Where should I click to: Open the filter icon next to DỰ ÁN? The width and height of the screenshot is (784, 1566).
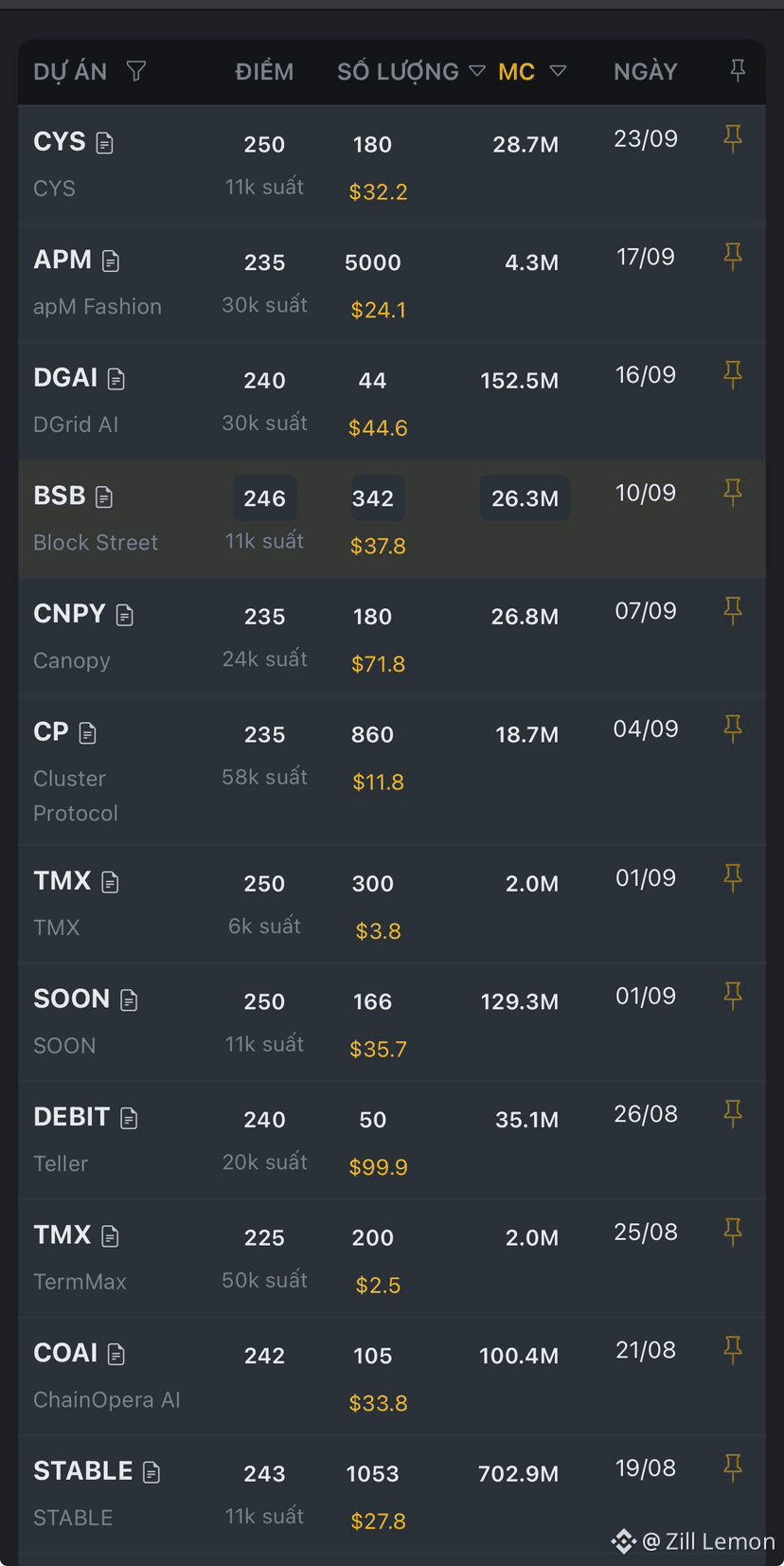(136, 71)
